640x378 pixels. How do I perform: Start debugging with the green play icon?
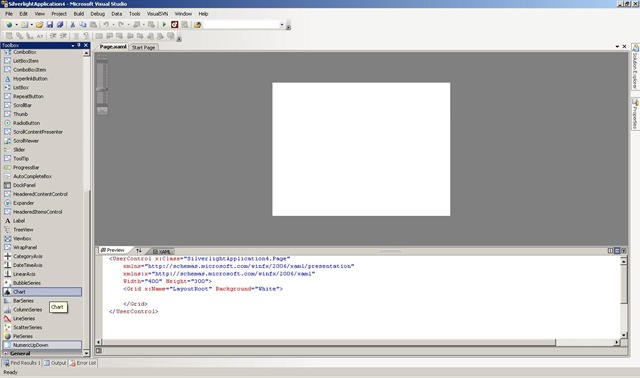[164, 25]
